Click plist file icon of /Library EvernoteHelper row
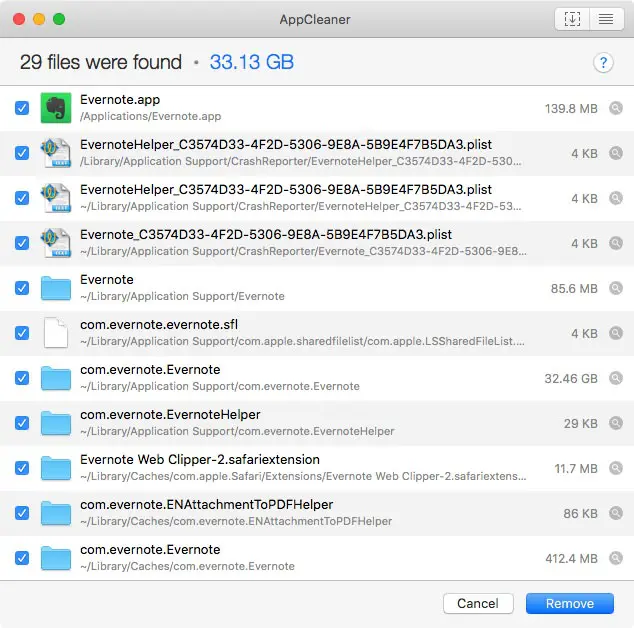Image resolution: width=634 pixels, height=628 pixels. click(56, 153)
